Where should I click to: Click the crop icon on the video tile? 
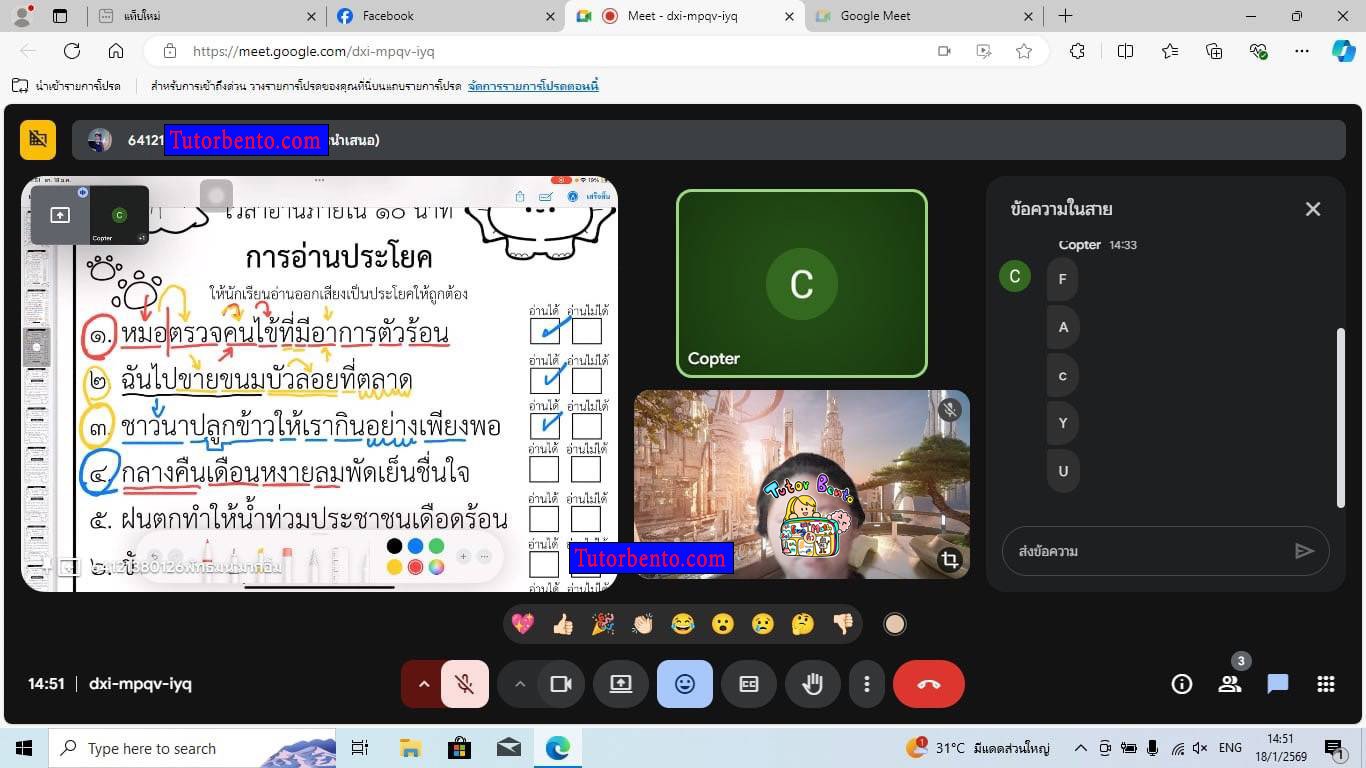[947, 561]
